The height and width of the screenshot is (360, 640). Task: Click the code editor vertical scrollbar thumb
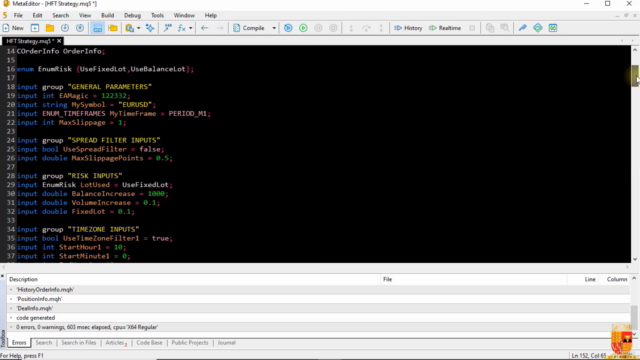(x=635, y=76)
